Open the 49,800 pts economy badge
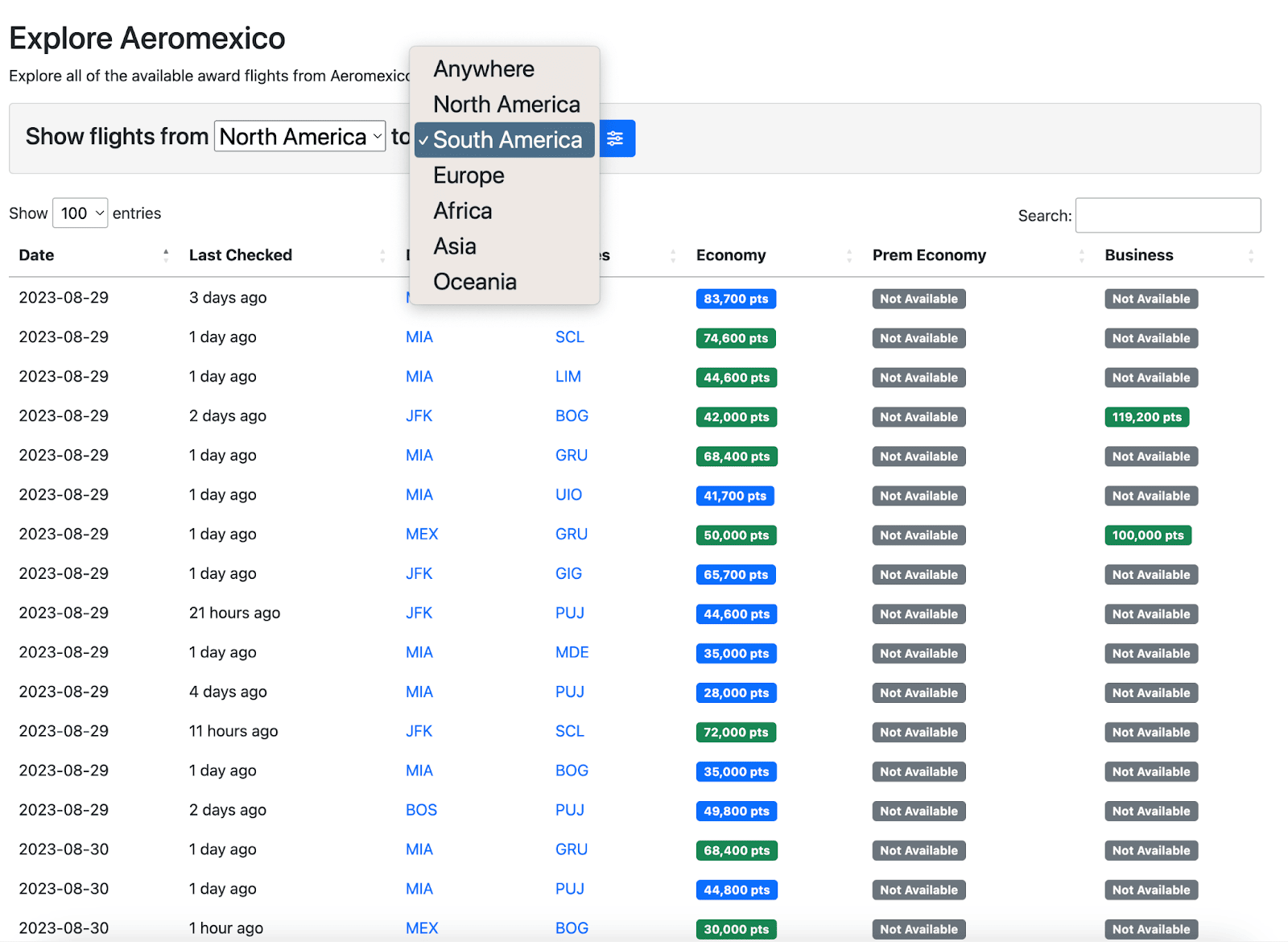 737,812
